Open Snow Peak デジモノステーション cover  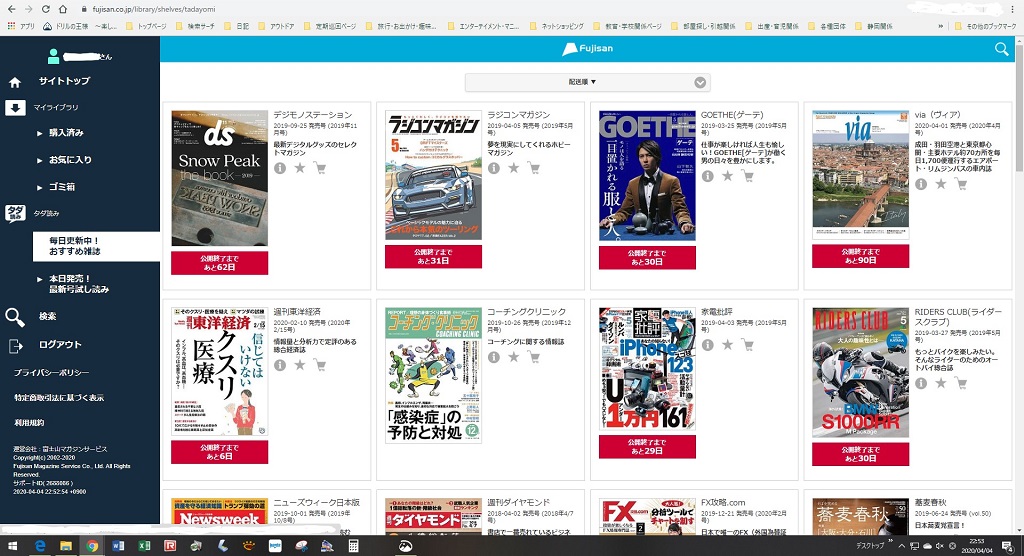click(x=219, y=178)
